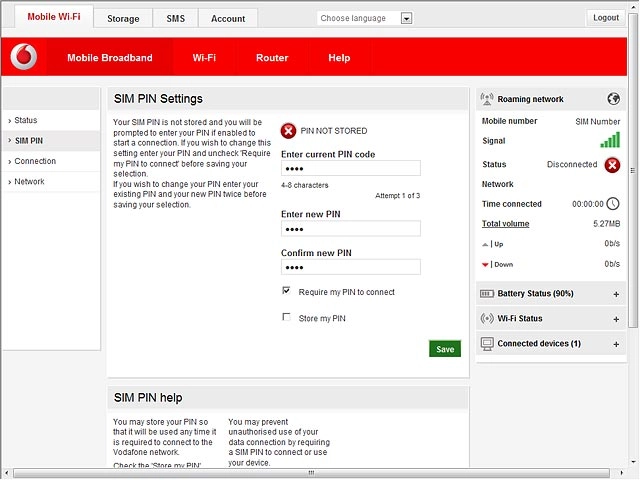
Task: Open Network in the left sidebar
Action: [x=51, y=182]
